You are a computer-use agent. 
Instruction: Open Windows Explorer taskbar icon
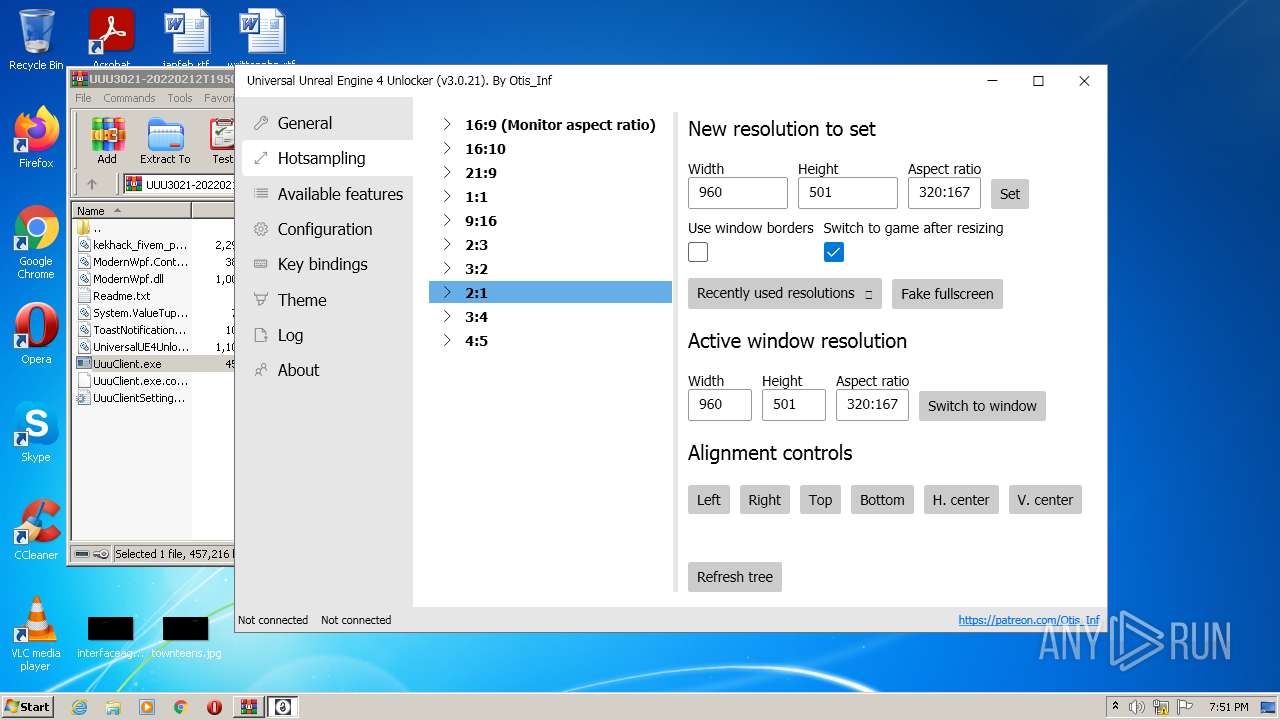(113, 707)
